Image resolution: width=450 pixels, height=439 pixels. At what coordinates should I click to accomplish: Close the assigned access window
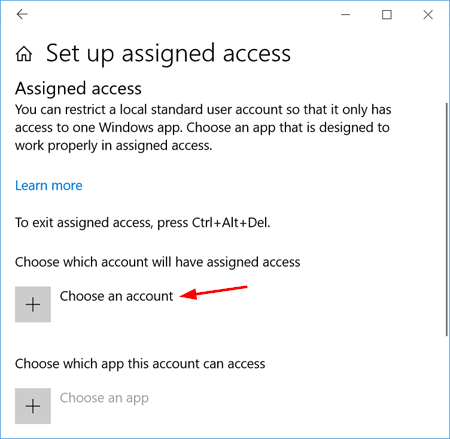[428, 15]
